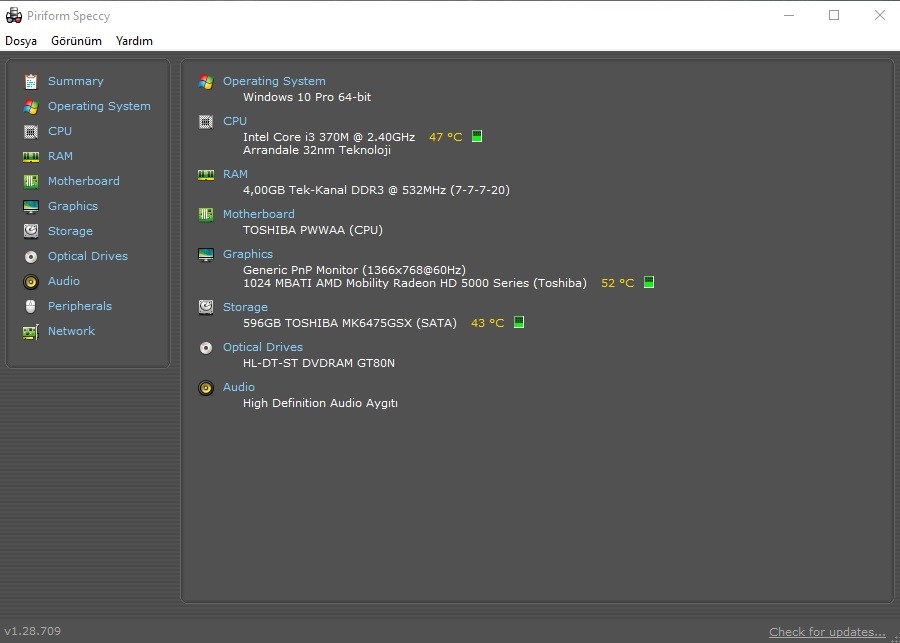Open the Görünüm menu
Image resolution: width=900 pixels, height=643 pixels.
click(x=76, y=41)
